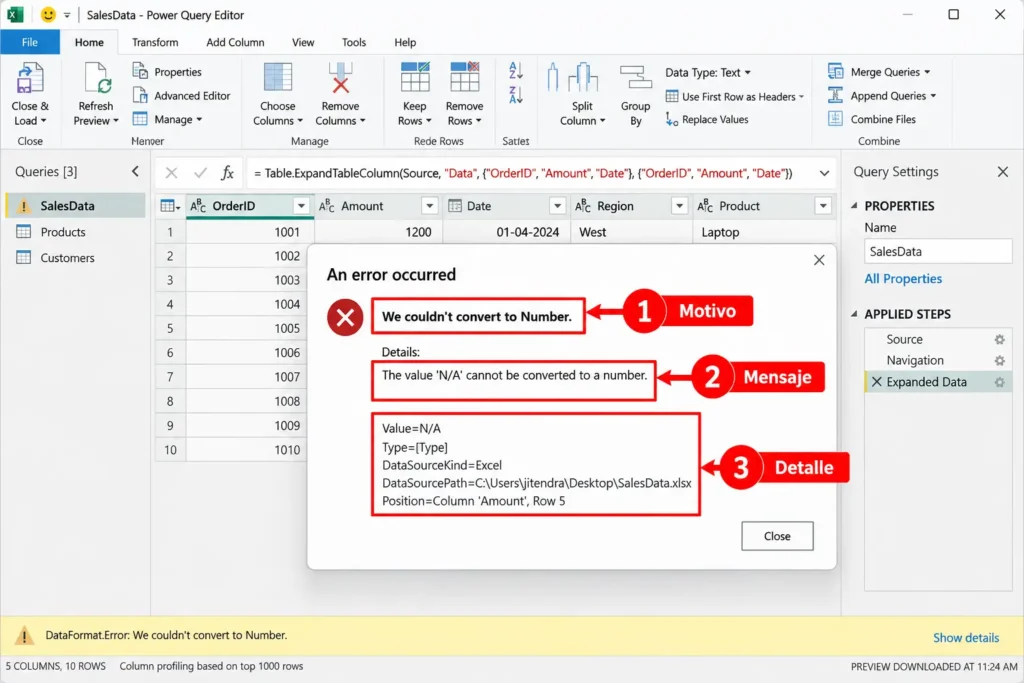Confirm formula with checkmark icon
Image resolution: width=1024 pixels, height=683 pixels.
200,173
